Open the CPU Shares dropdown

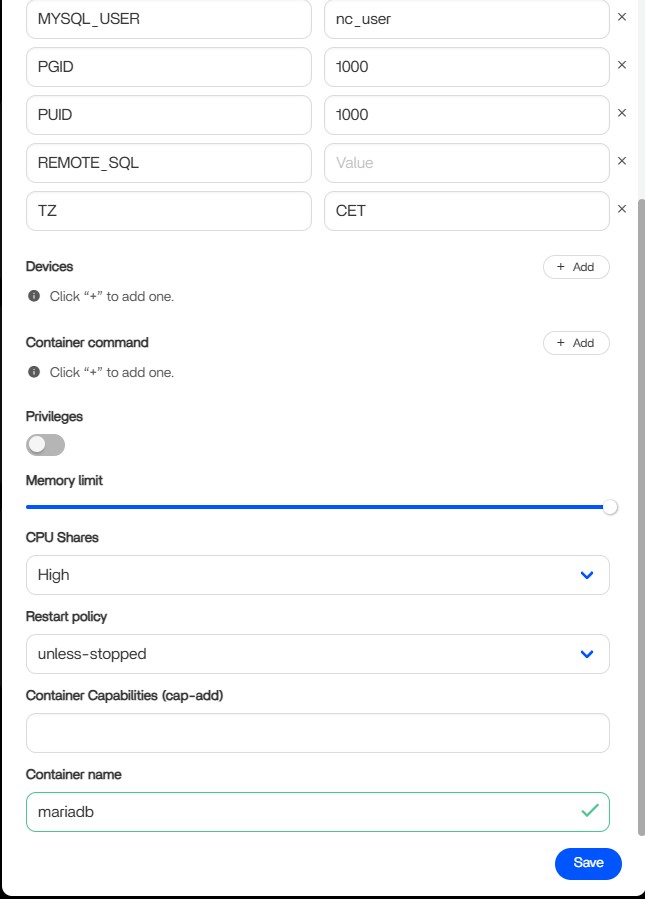(x=317, y=575)
